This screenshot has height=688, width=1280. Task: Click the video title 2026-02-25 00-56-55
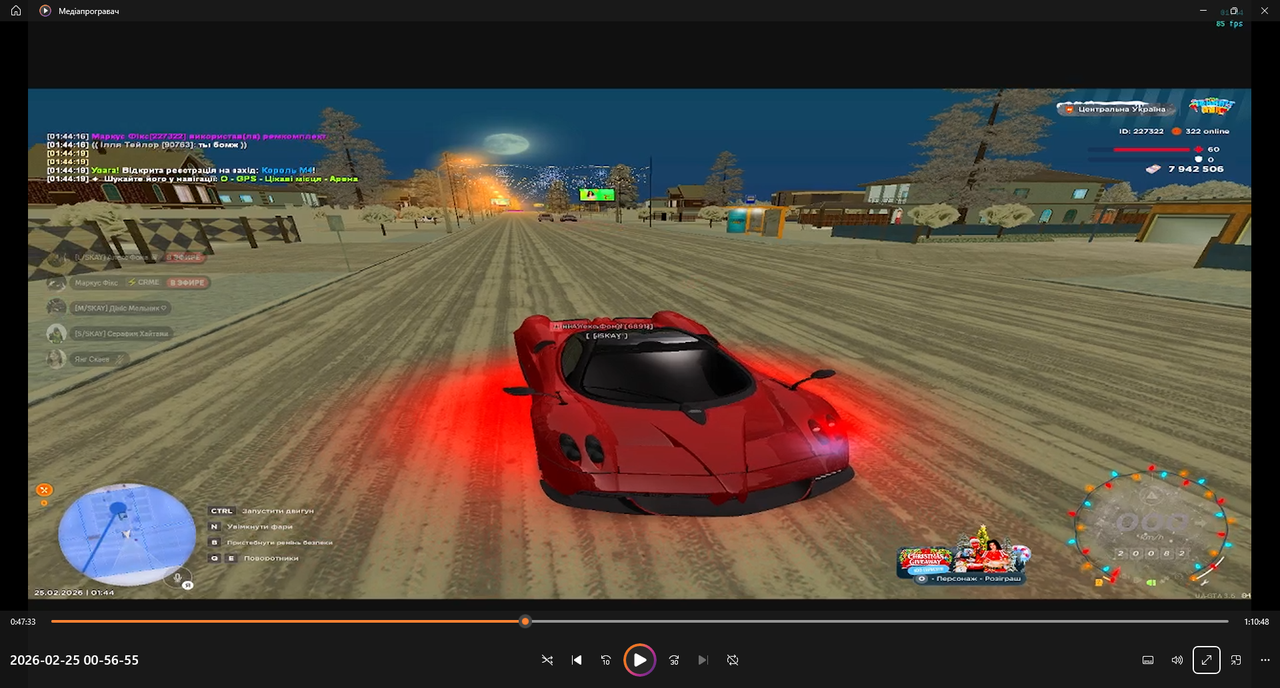point(74,660)
